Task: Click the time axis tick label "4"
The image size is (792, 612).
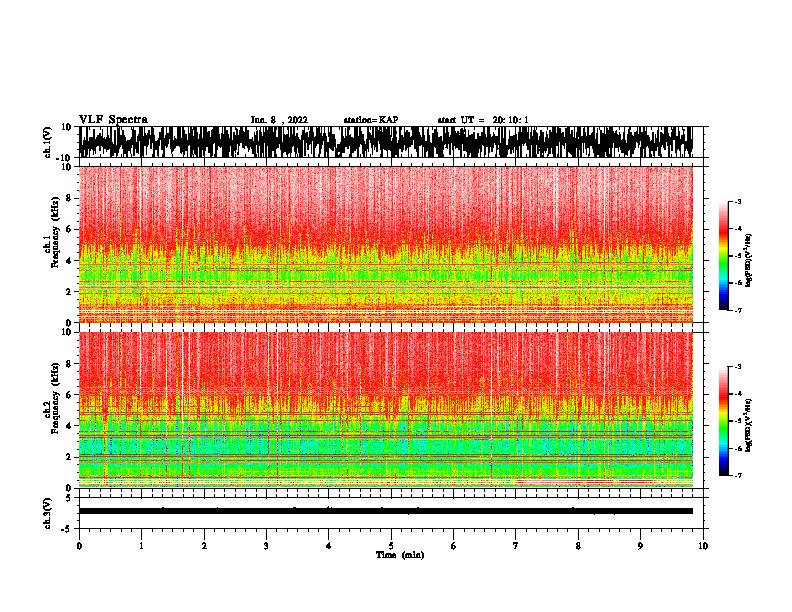Action: coord(329,546)
